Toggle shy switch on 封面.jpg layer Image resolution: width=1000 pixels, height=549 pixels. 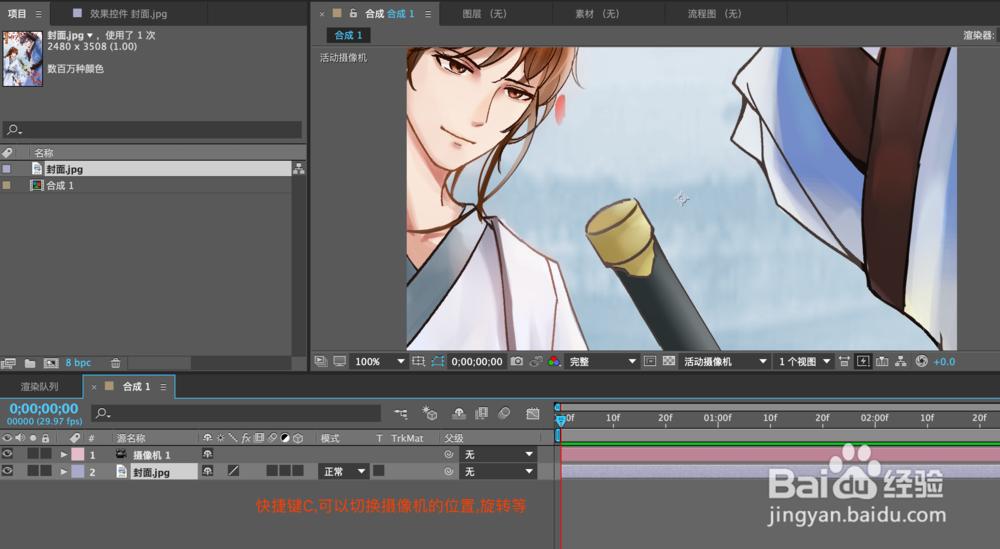207,471
